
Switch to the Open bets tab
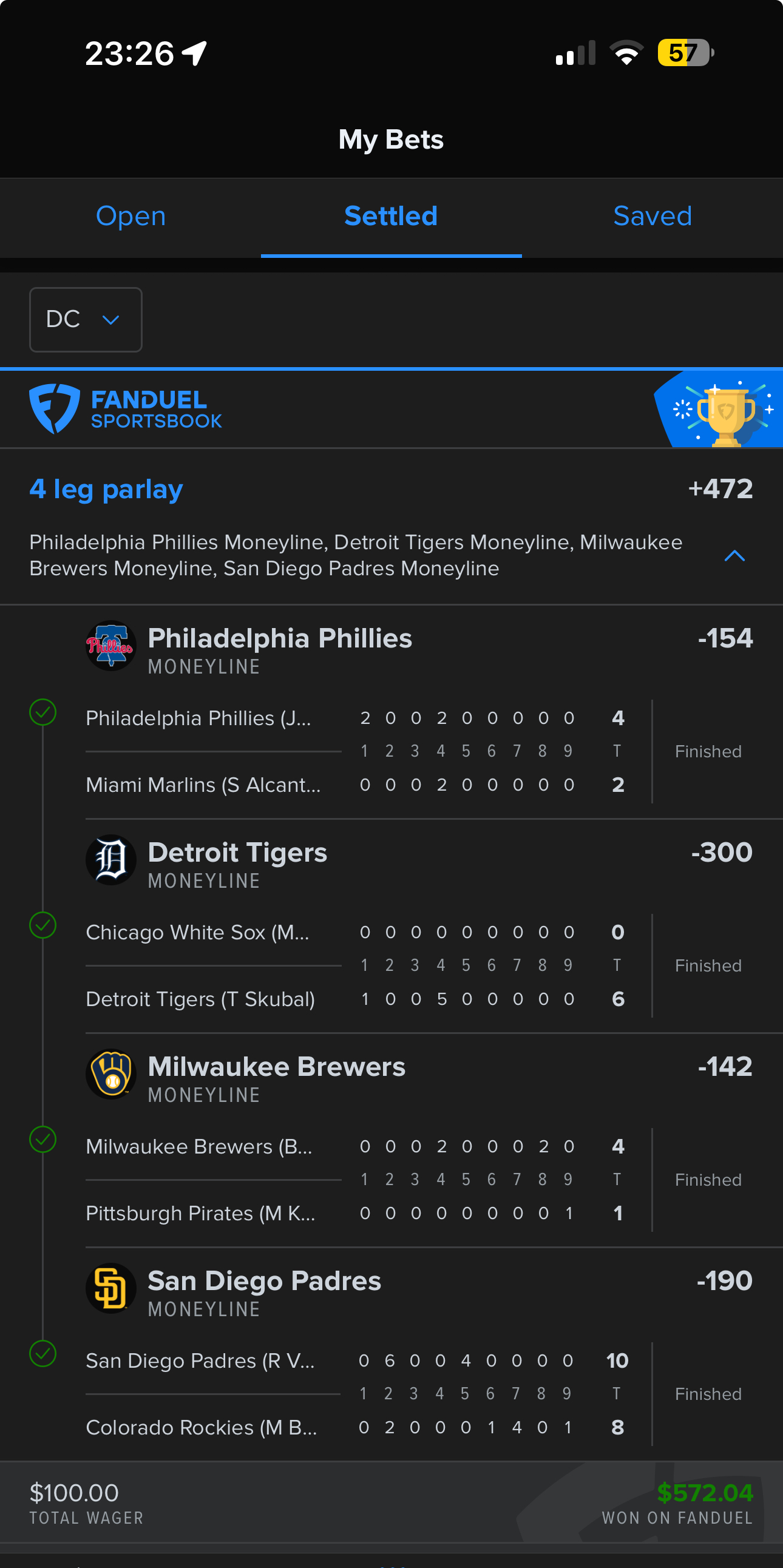click(x=130, y=216)
